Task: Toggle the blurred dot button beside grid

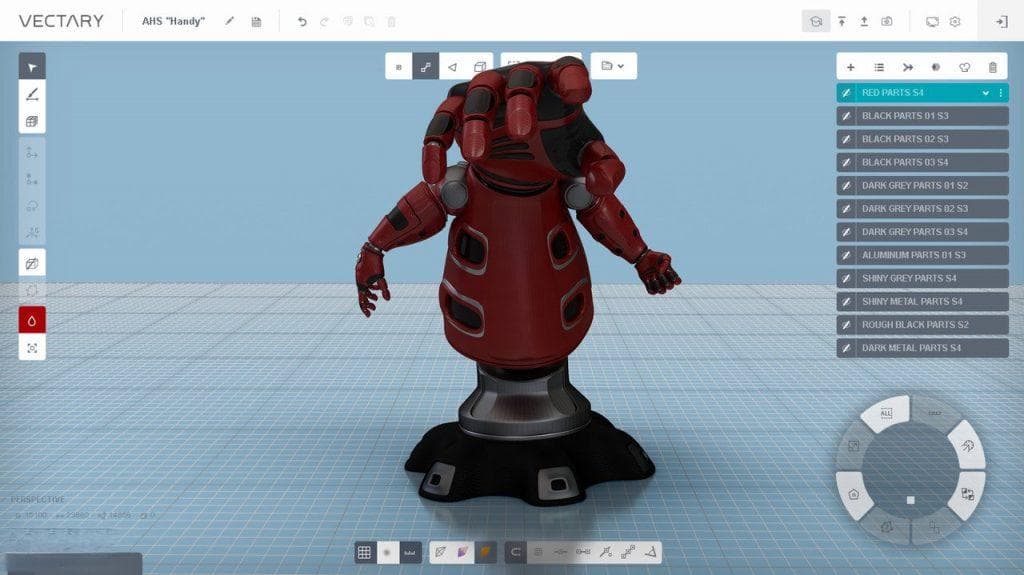Action: tap(387, 552)
